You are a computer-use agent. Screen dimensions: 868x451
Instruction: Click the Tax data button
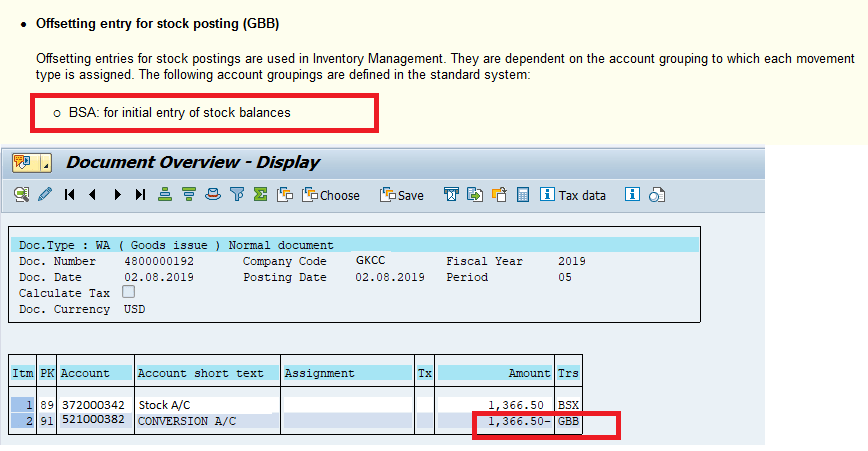573,195
